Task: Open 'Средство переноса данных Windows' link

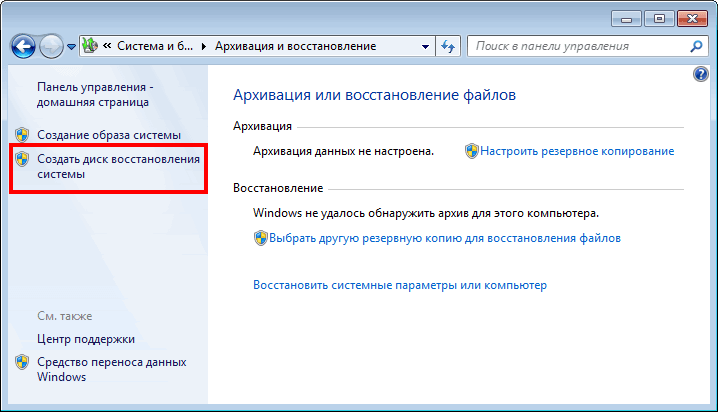Action: [x=112, y=369]
